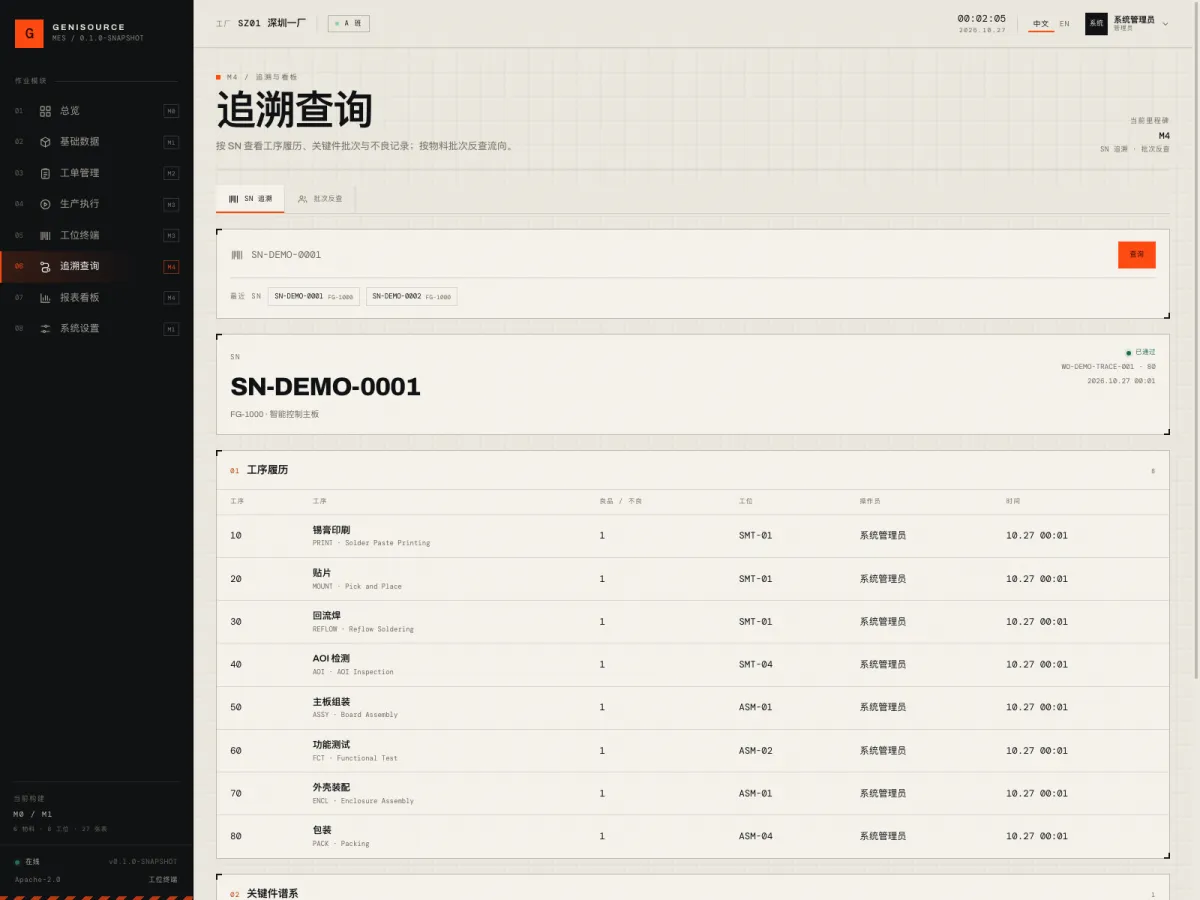Click the SMT-04 workstation cell
The image size is (1200, 900).
pyautogui.click(x=756, y=665)
